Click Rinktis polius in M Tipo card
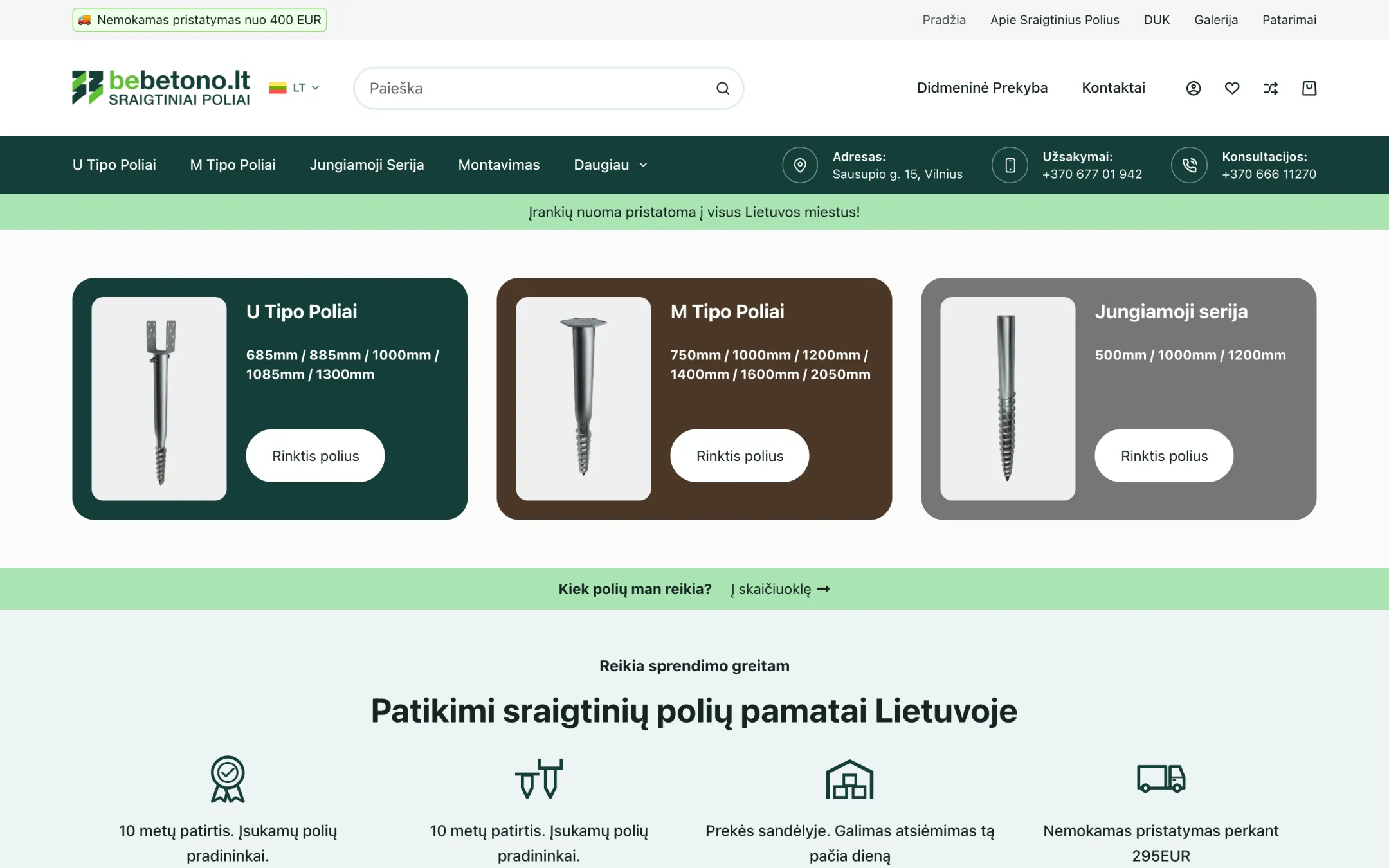This screenshot has height=868, width=1389. (740, 456)
